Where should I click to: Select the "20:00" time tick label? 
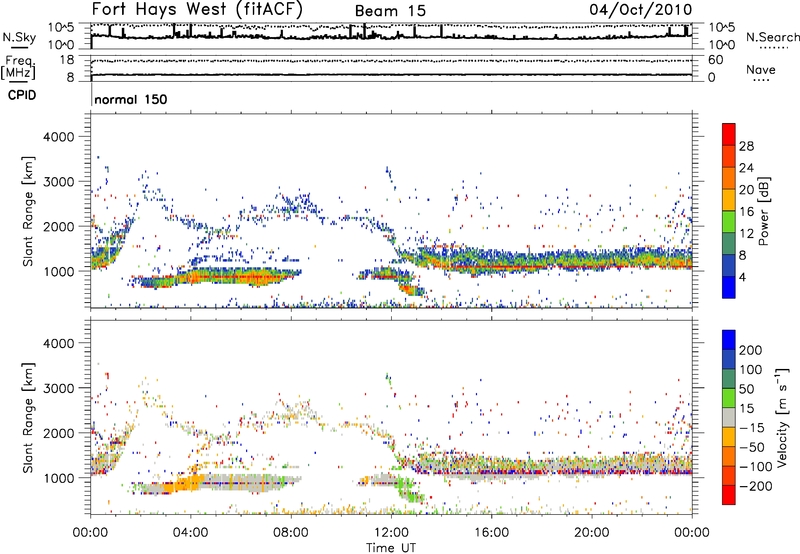pos(591,533)
